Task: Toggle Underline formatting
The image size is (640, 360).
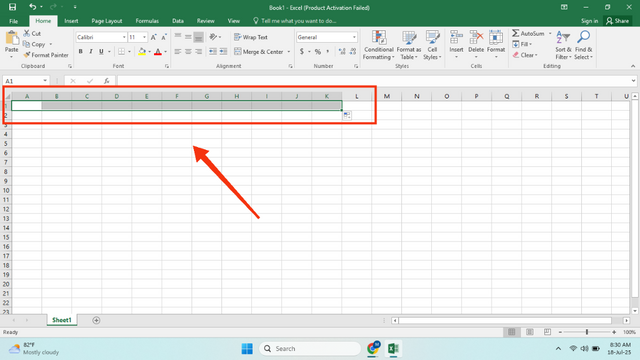Action: tap(101, 51)
